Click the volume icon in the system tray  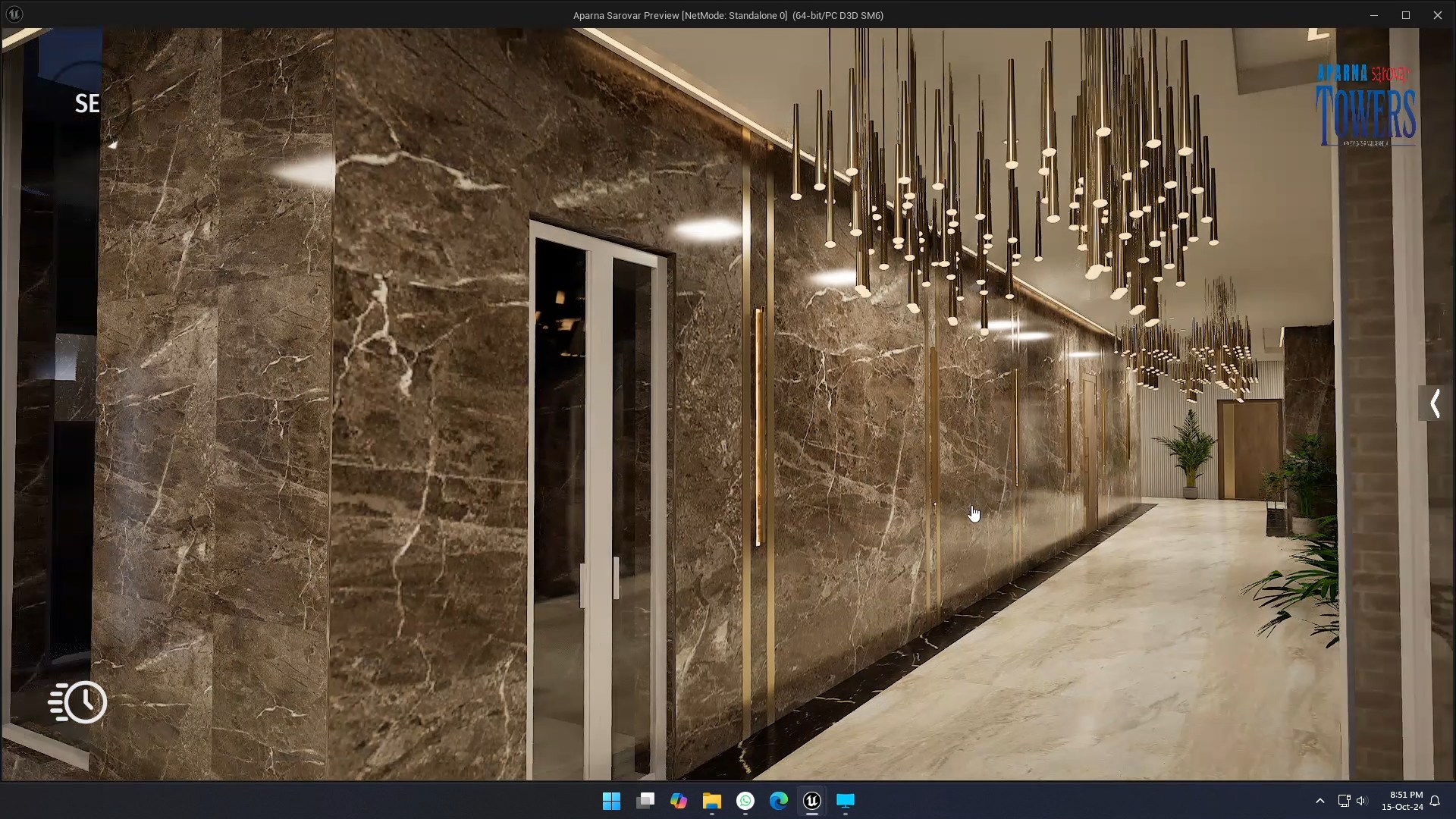coord(1363,801)
